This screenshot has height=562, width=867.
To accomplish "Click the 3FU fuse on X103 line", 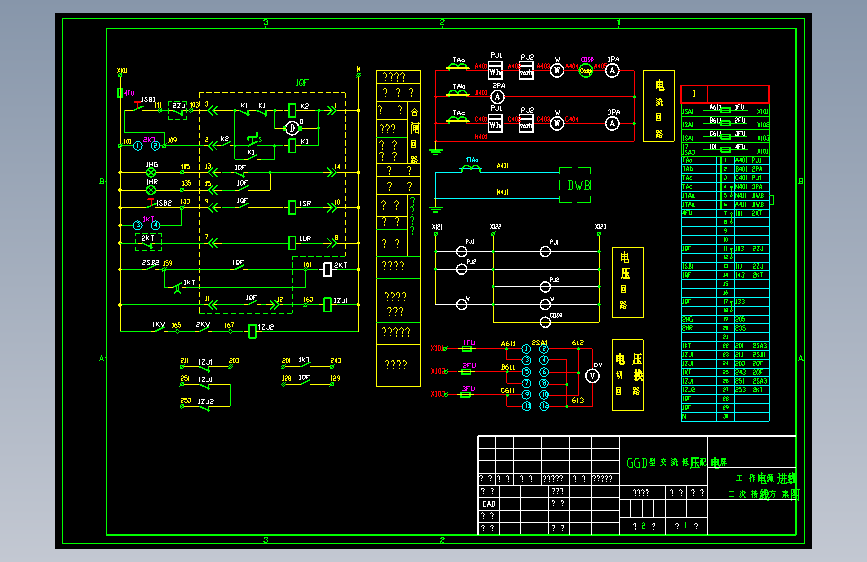I will 467,394.
